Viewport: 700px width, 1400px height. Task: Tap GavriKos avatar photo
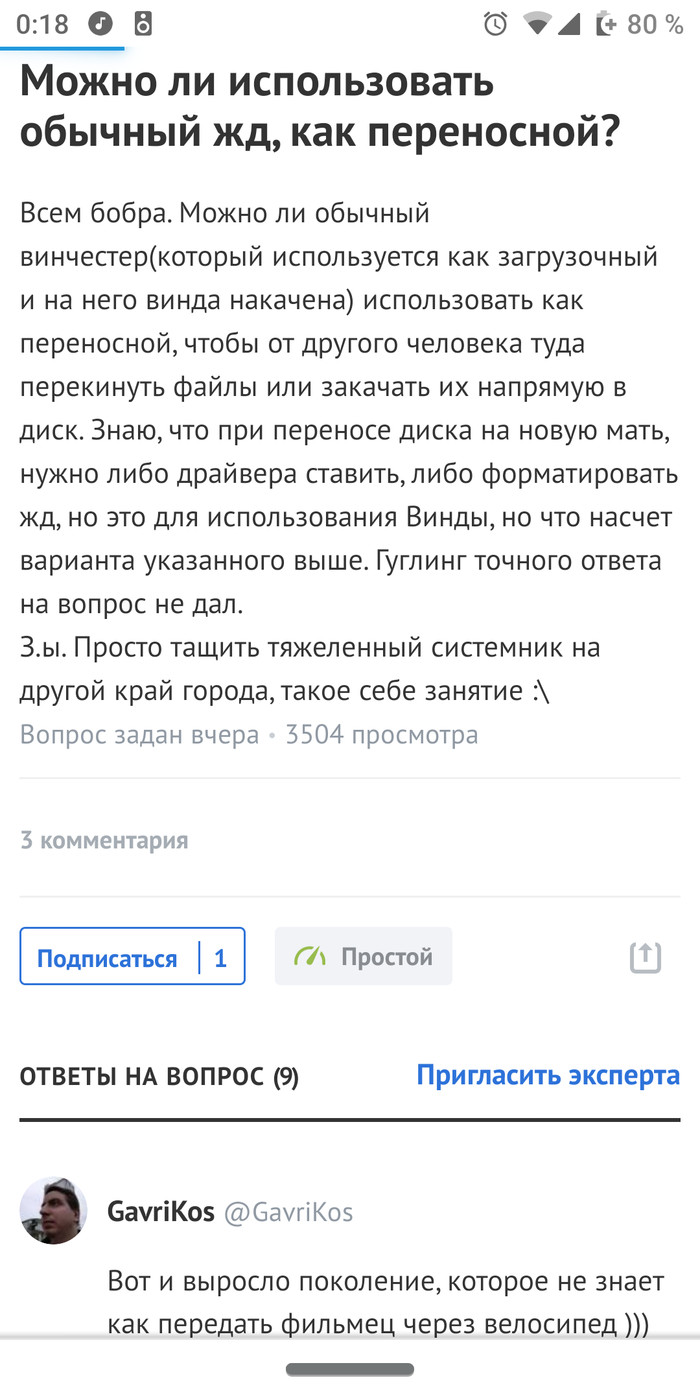54,1211
